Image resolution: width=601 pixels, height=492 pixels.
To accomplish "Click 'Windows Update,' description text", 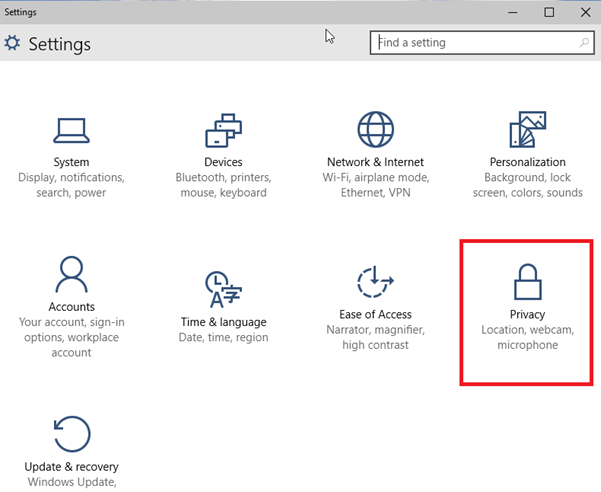I will pos(72,482).
